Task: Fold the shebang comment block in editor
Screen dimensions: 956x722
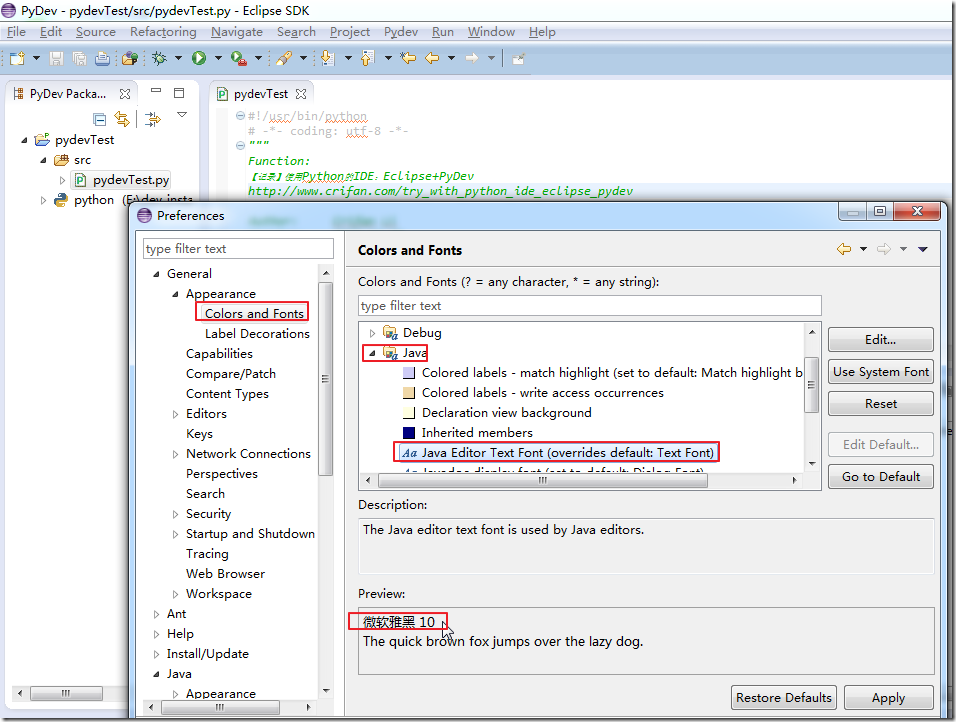Action: click(x=240, y=115)
